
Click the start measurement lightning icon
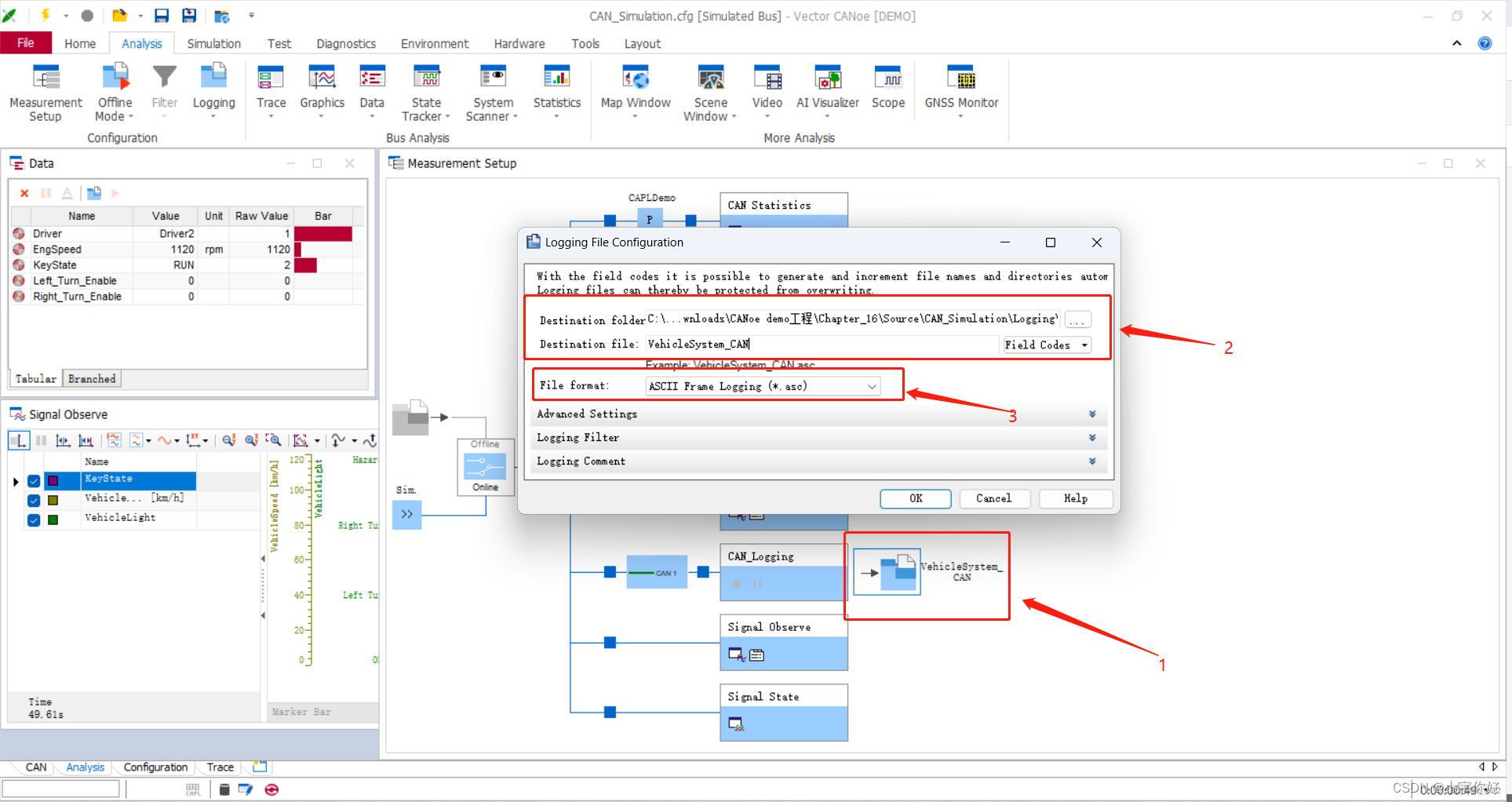pos(46,16)
